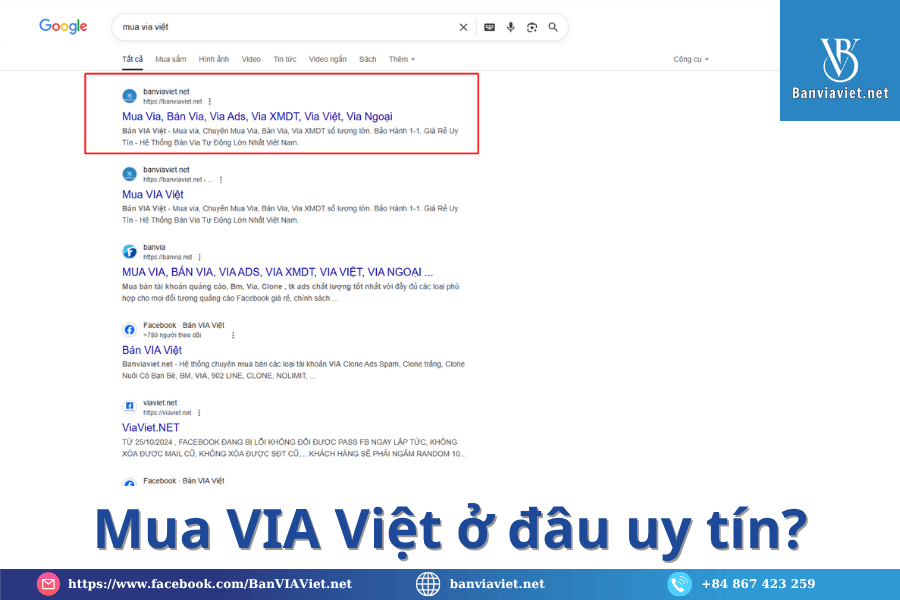Click '>780 người theo dõi' text
Viewport: 900px width, 600px height.
172,335
